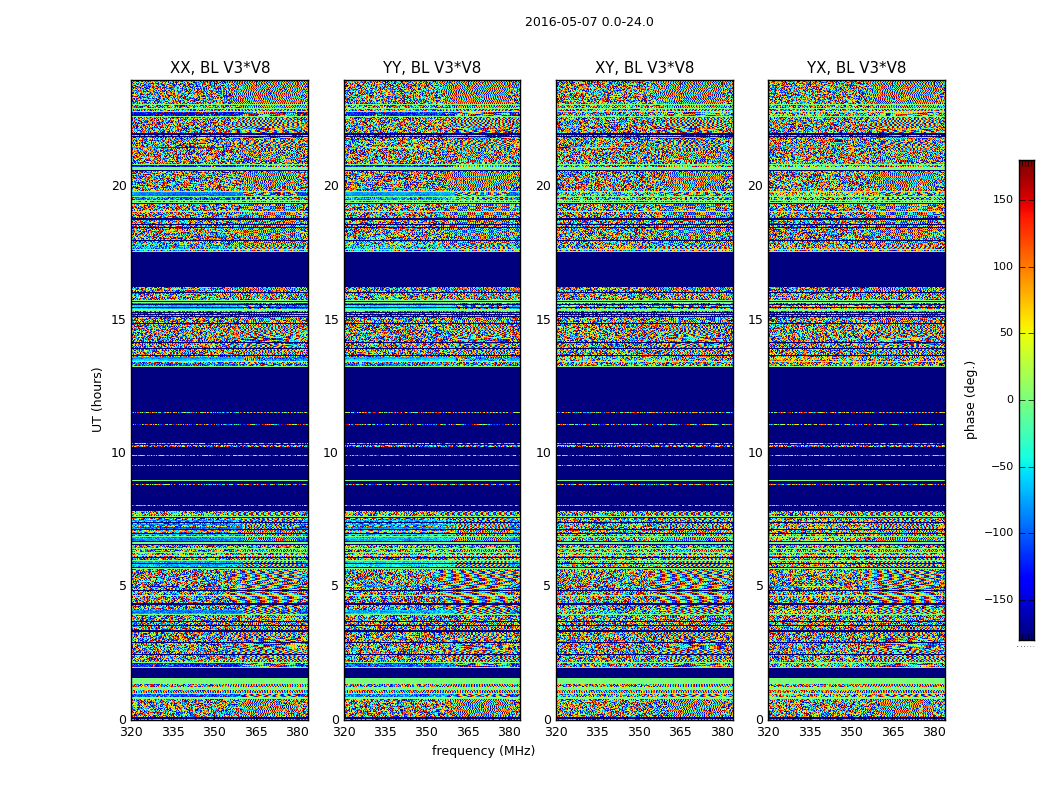Click the 20 hour tick of YY panel

(x=331, y=186)
